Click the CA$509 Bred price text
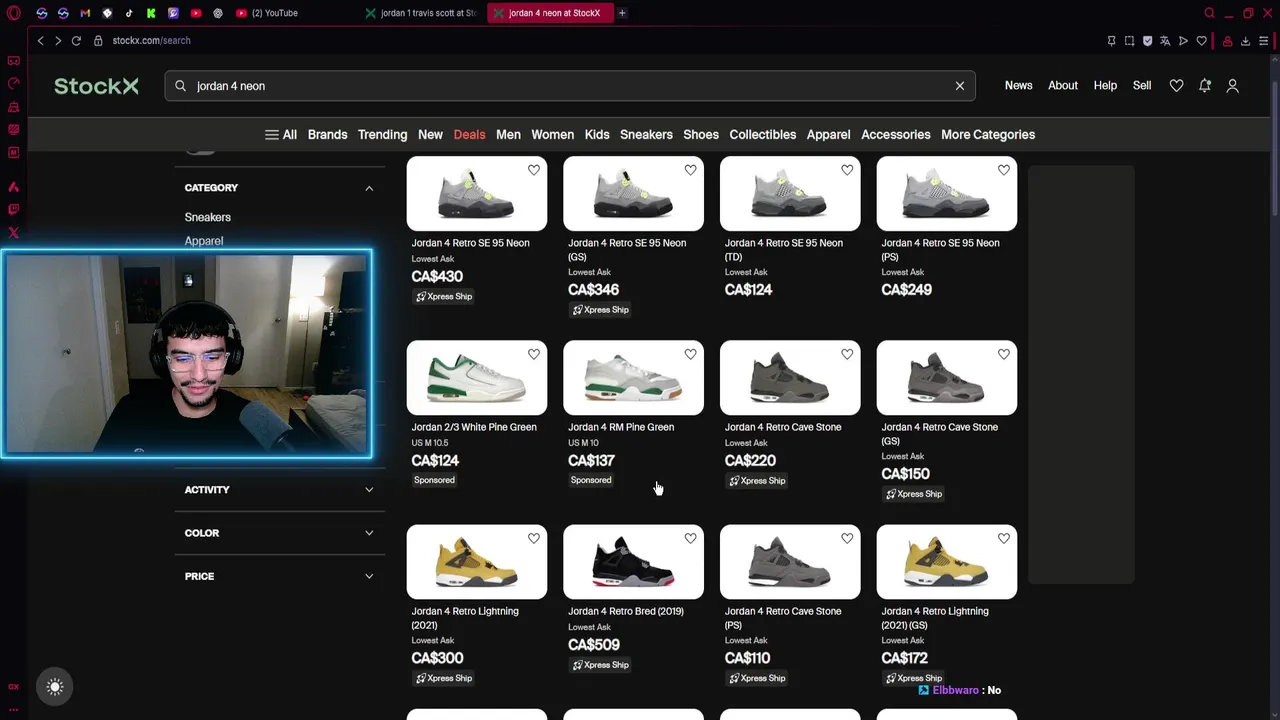 click(594, 645)
